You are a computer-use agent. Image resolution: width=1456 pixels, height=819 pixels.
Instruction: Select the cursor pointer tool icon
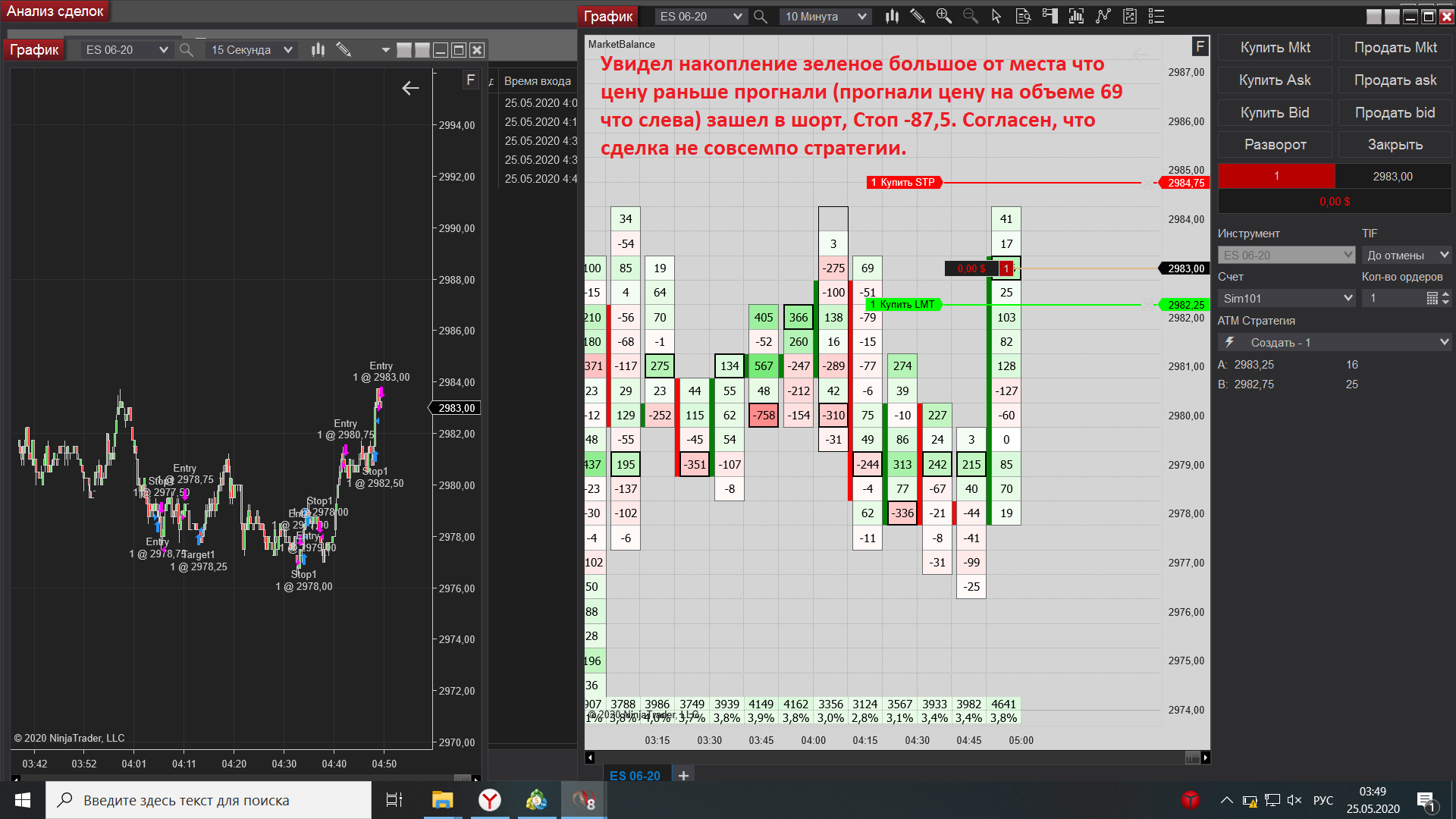(x=996, y=16)
